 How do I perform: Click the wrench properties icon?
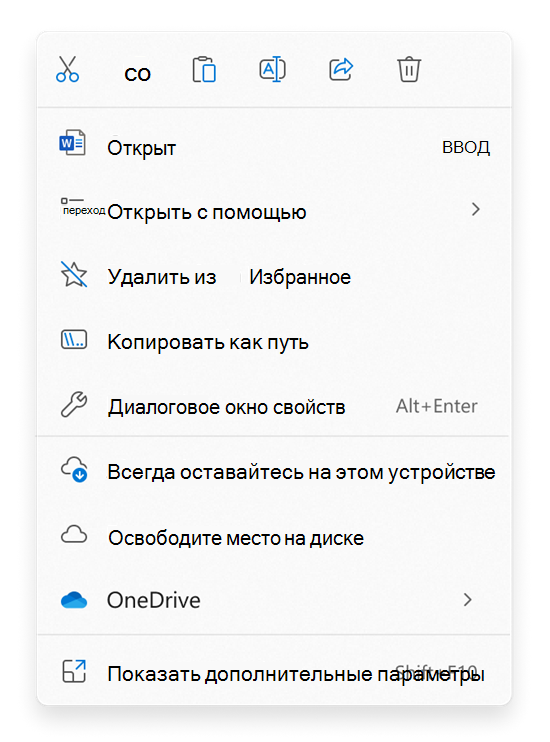tap(74, 404)
